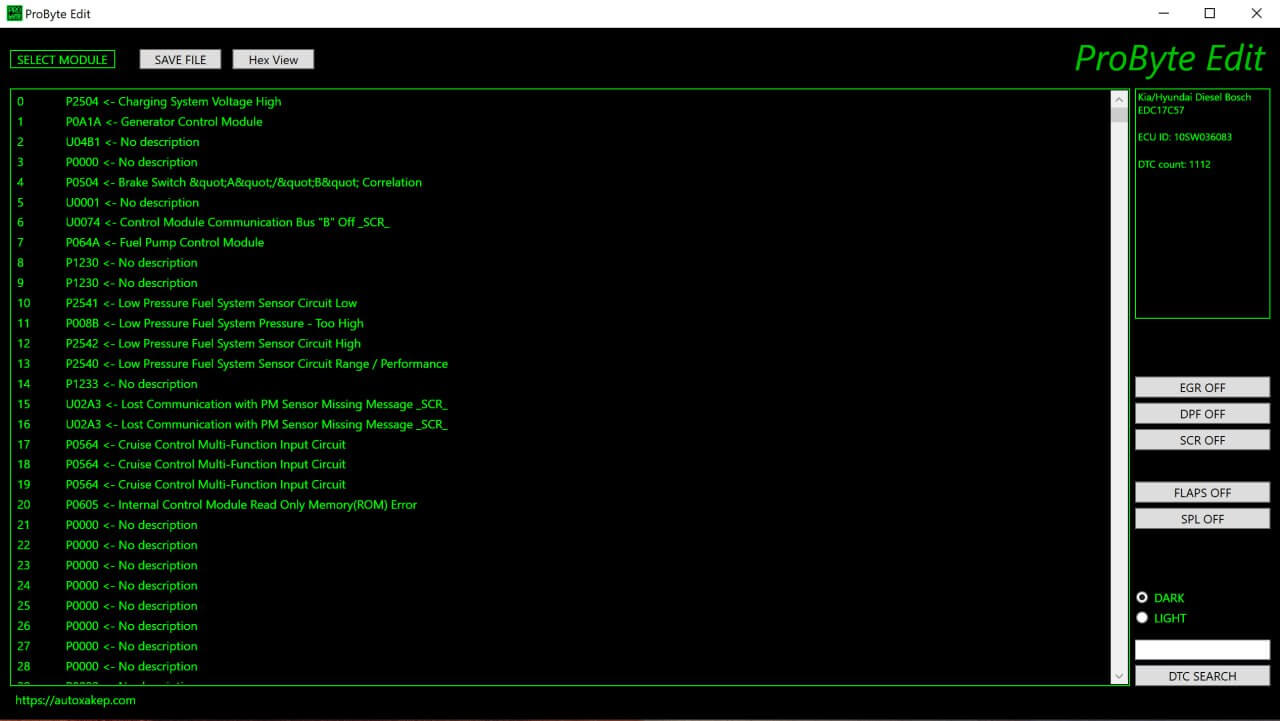
Task: Click the DTC search input field
Action: coord(1202,650)
